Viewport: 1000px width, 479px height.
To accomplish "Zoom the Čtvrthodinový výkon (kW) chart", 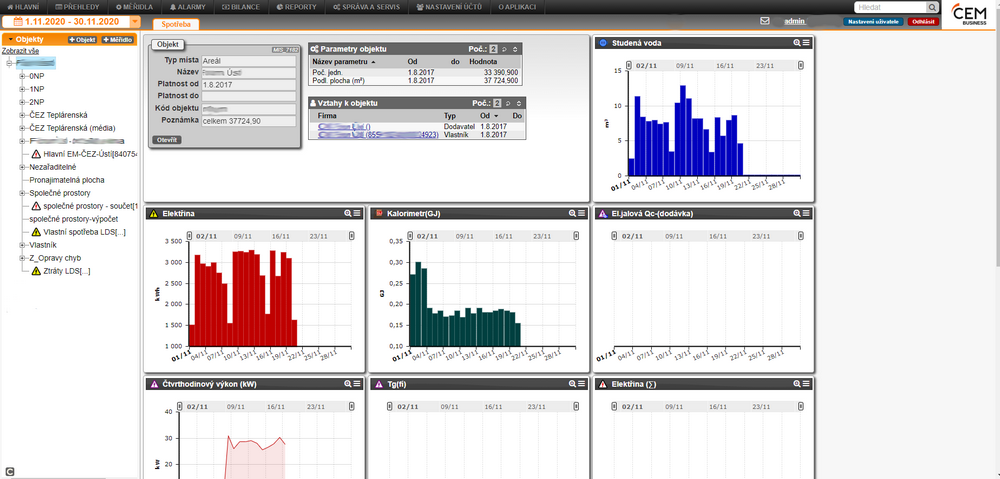I will point(348,384).
